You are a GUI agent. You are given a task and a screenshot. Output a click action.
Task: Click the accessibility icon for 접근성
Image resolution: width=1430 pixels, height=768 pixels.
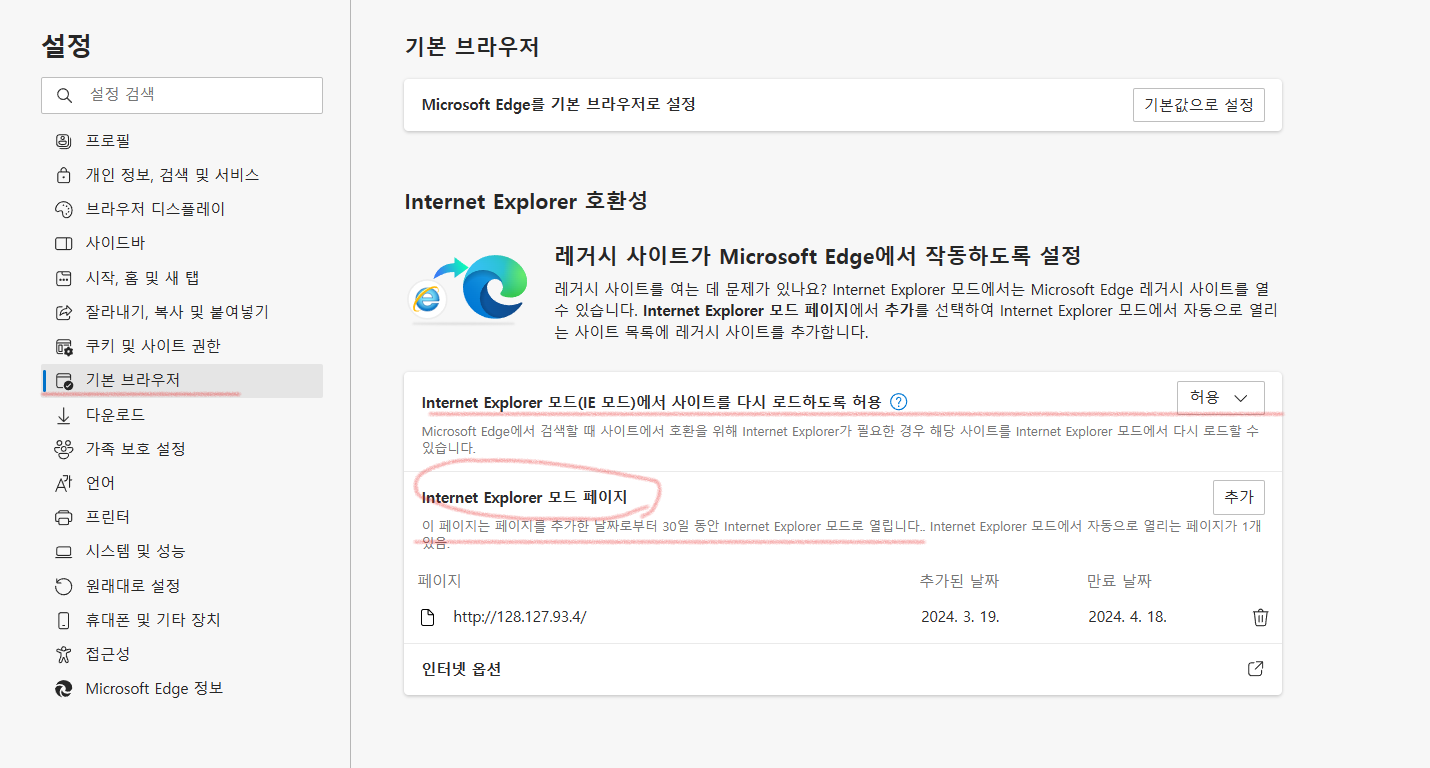(x=64, y=654)
